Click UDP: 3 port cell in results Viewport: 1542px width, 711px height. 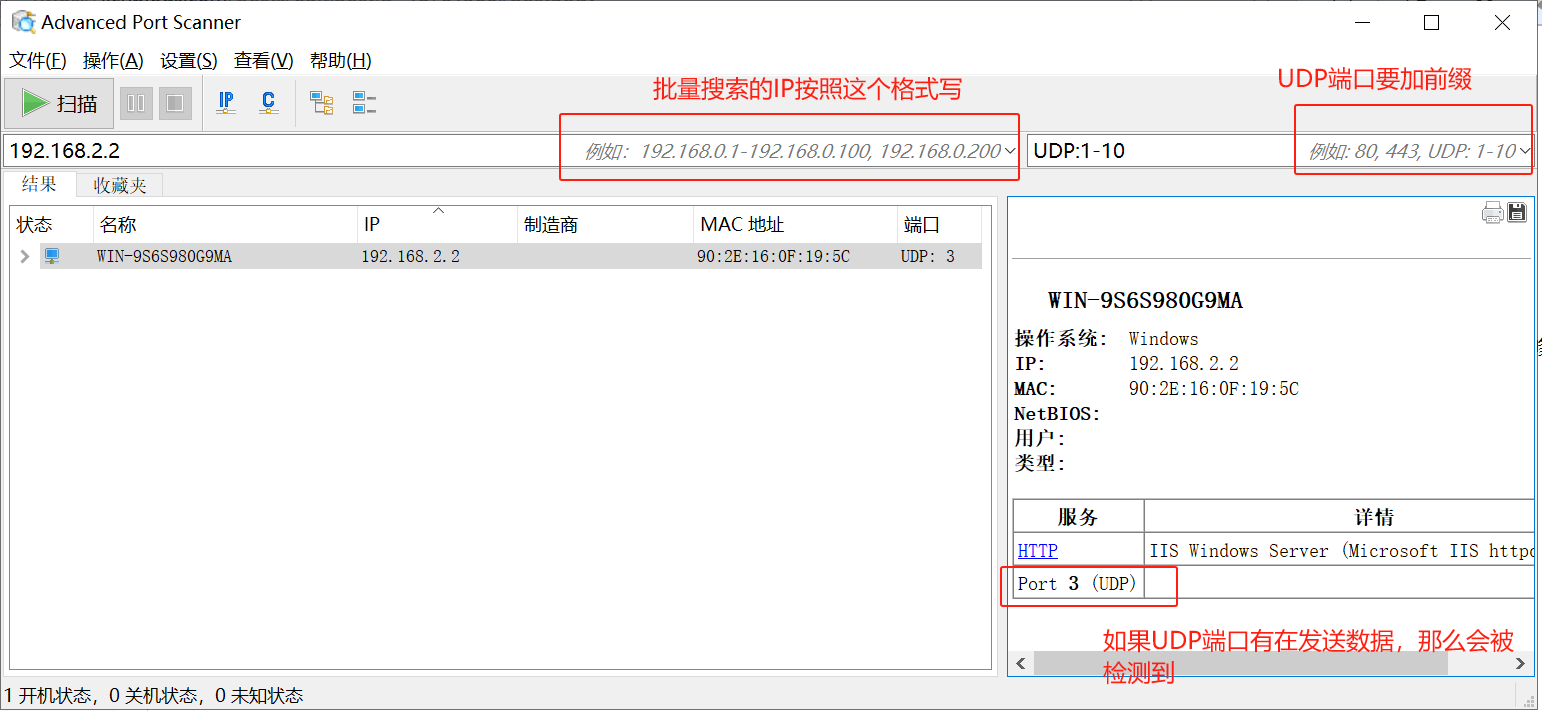coord(928,257)
